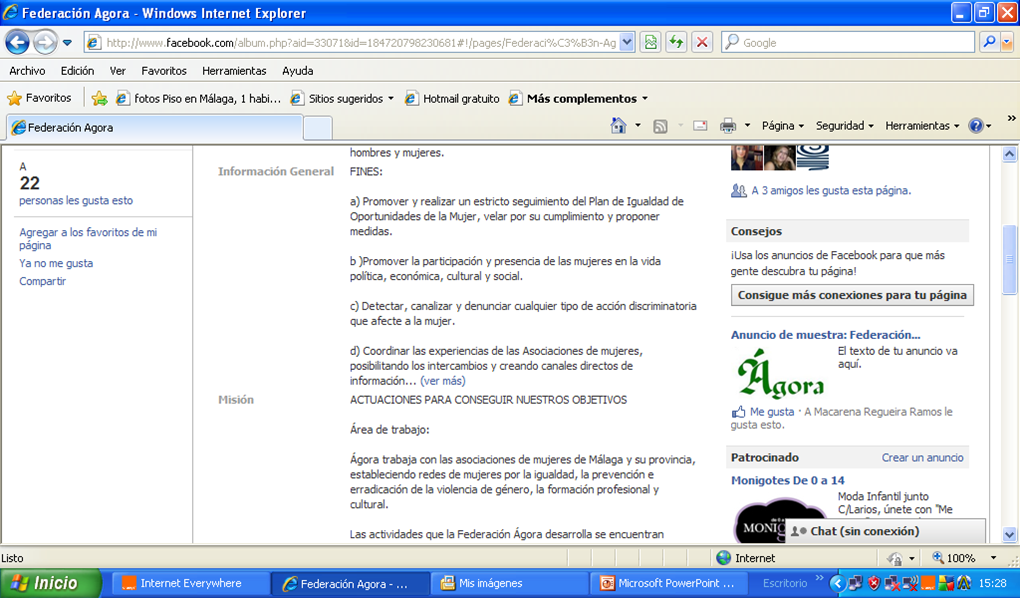Open the 'fotos Piso en Málaga' favorite

click(x=198, y=98)
